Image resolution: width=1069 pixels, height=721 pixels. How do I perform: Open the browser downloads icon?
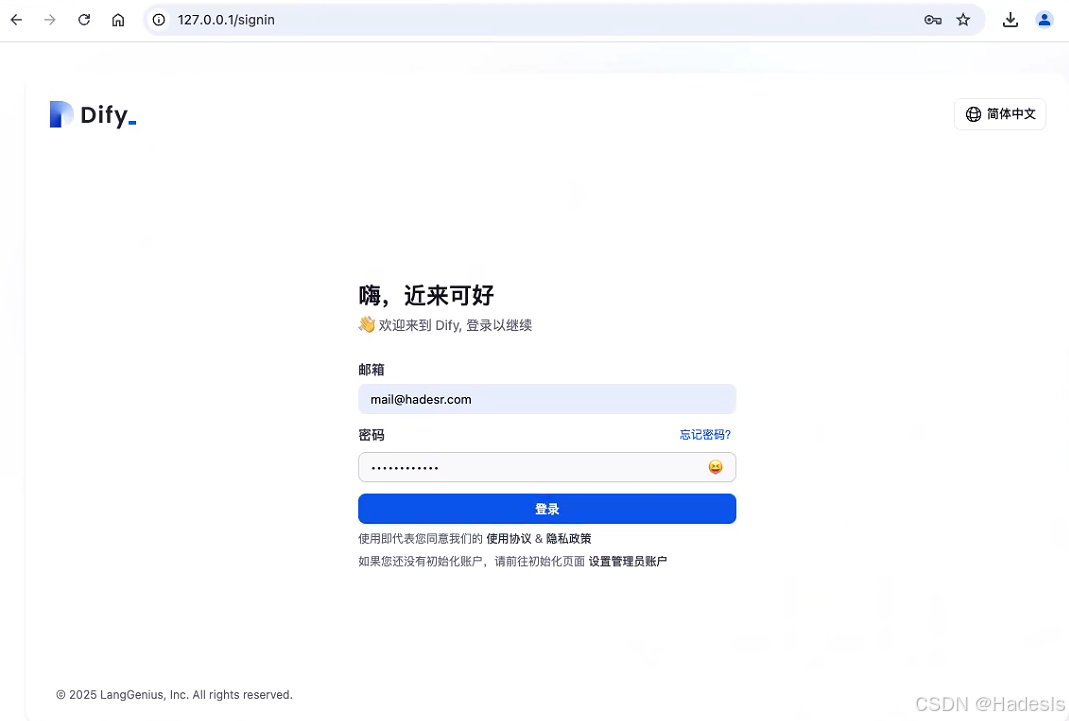coord(1010,20)
